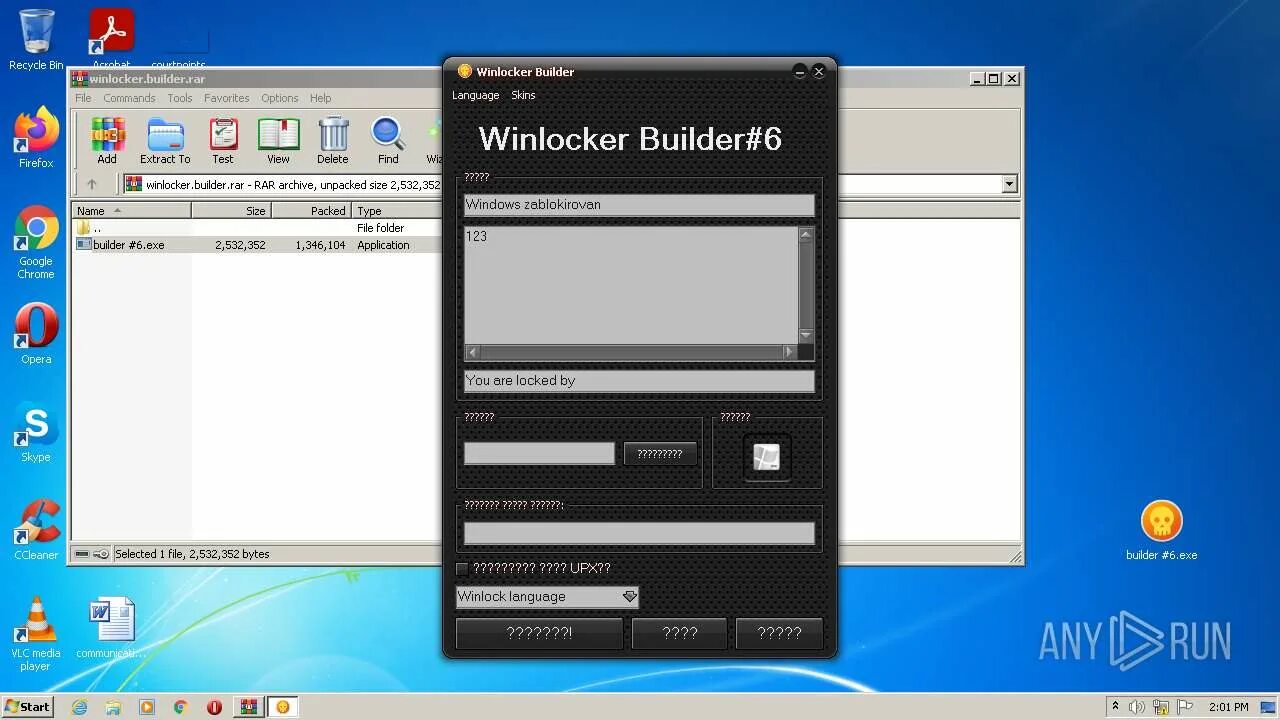Image resolution: width=1280 pixels, height=720 pixels.
Task: Click the Windows Media Player taskbar icon
Action: click(147, 707)
